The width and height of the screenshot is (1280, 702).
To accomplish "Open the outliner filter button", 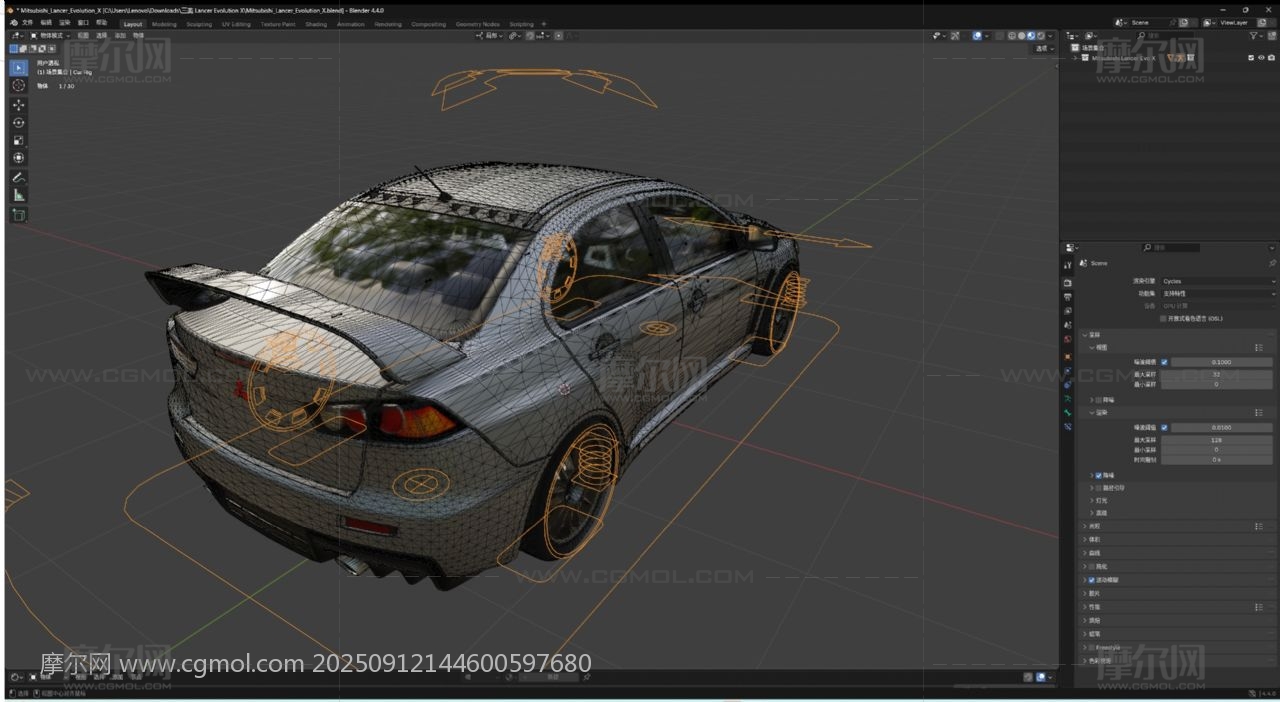I will (x=1253, y=36).
